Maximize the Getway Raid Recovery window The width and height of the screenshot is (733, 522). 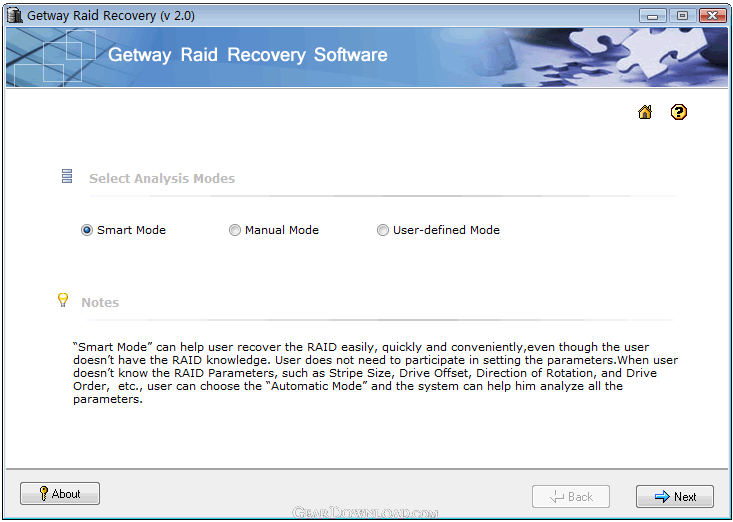[x=682, y=15]
